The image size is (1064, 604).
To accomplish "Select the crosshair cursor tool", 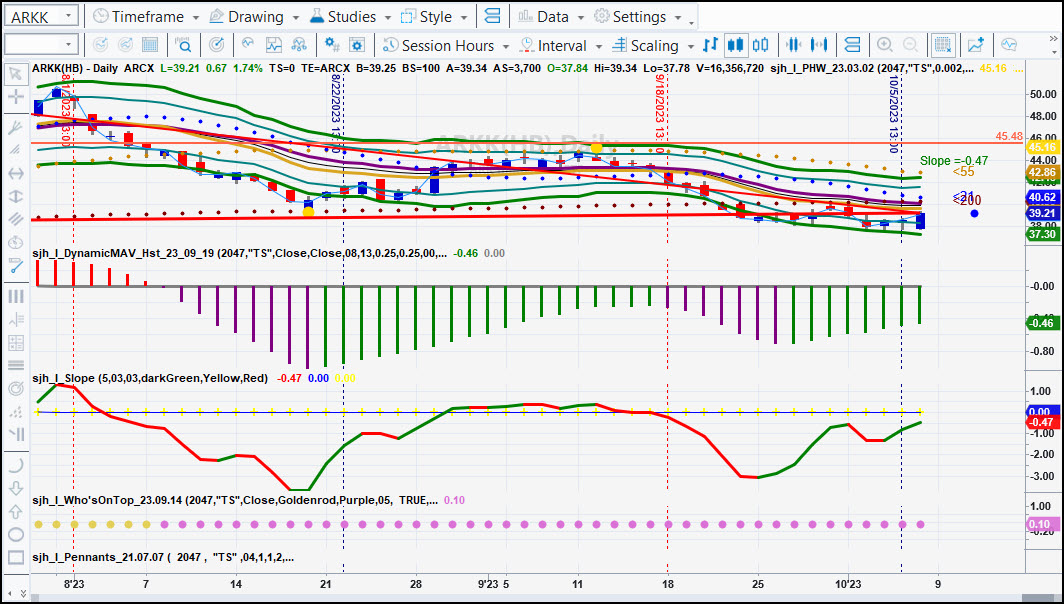I will point(15,97).
